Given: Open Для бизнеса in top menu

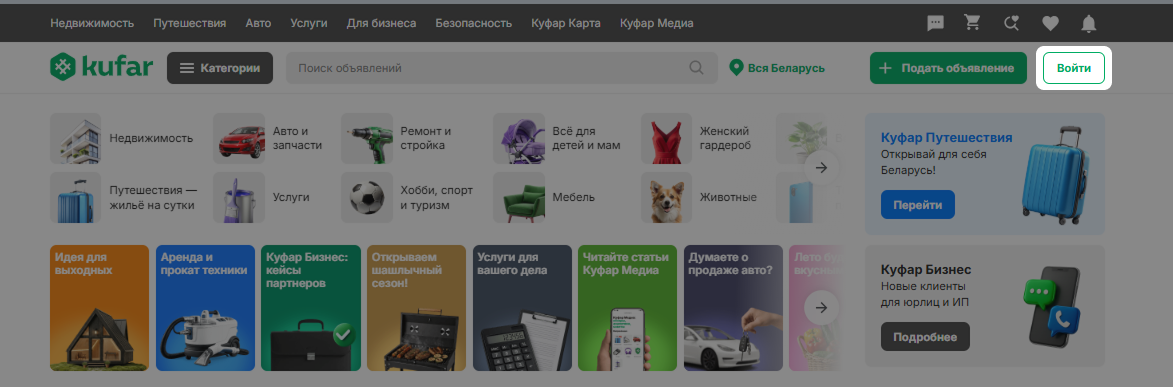Looking at the screenshot, I should click(382, 23).
